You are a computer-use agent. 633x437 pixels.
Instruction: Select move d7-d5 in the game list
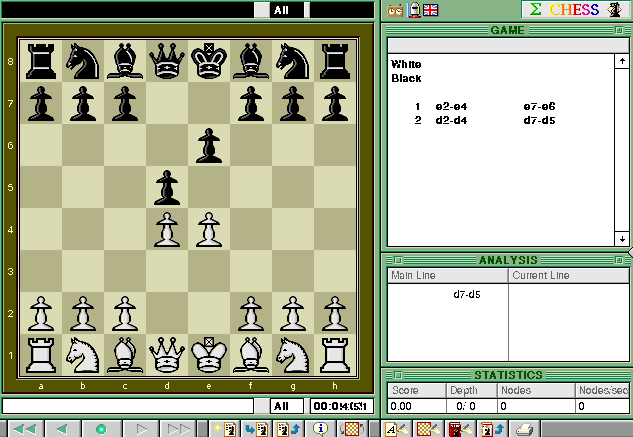(x=539, y=120)
